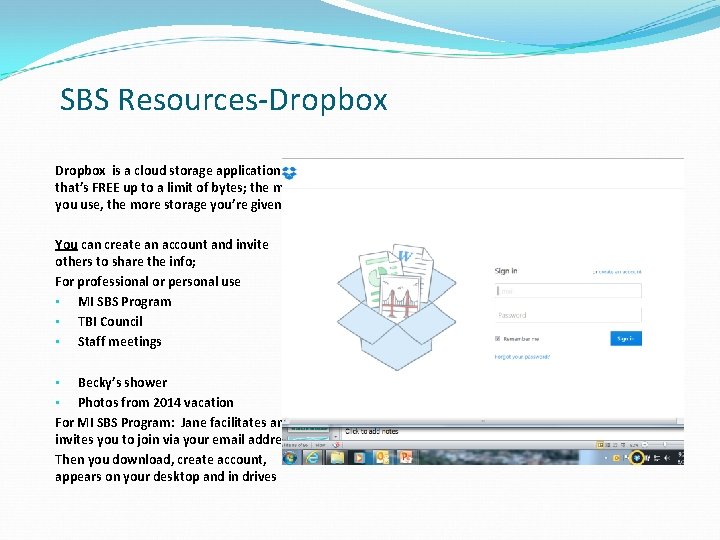This screenshot has width=720, height=540.
Task: Click the open box illustration with documents
Action: tap(397, 307)
